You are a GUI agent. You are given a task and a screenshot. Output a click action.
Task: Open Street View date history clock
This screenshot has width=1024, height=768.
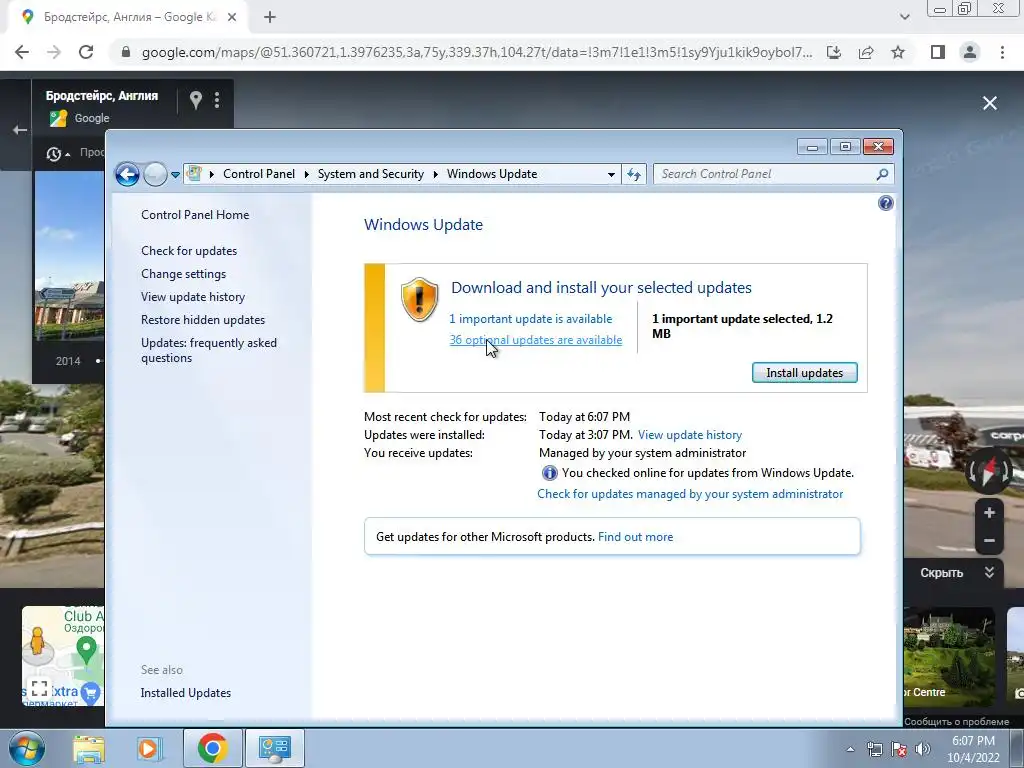[54, 154]
